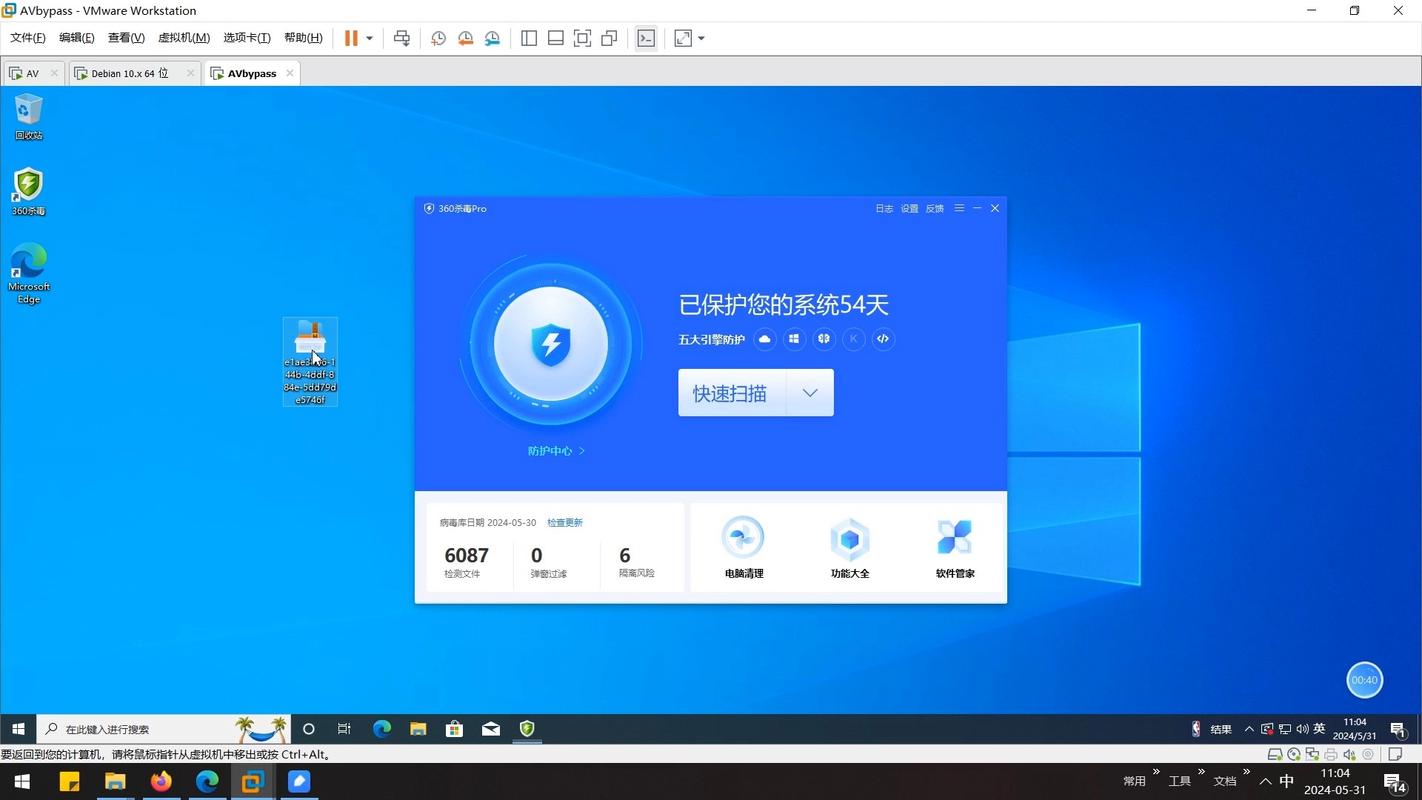Enter VMware full screen mode icon
Screen dimensions: 1422x800
582,38
